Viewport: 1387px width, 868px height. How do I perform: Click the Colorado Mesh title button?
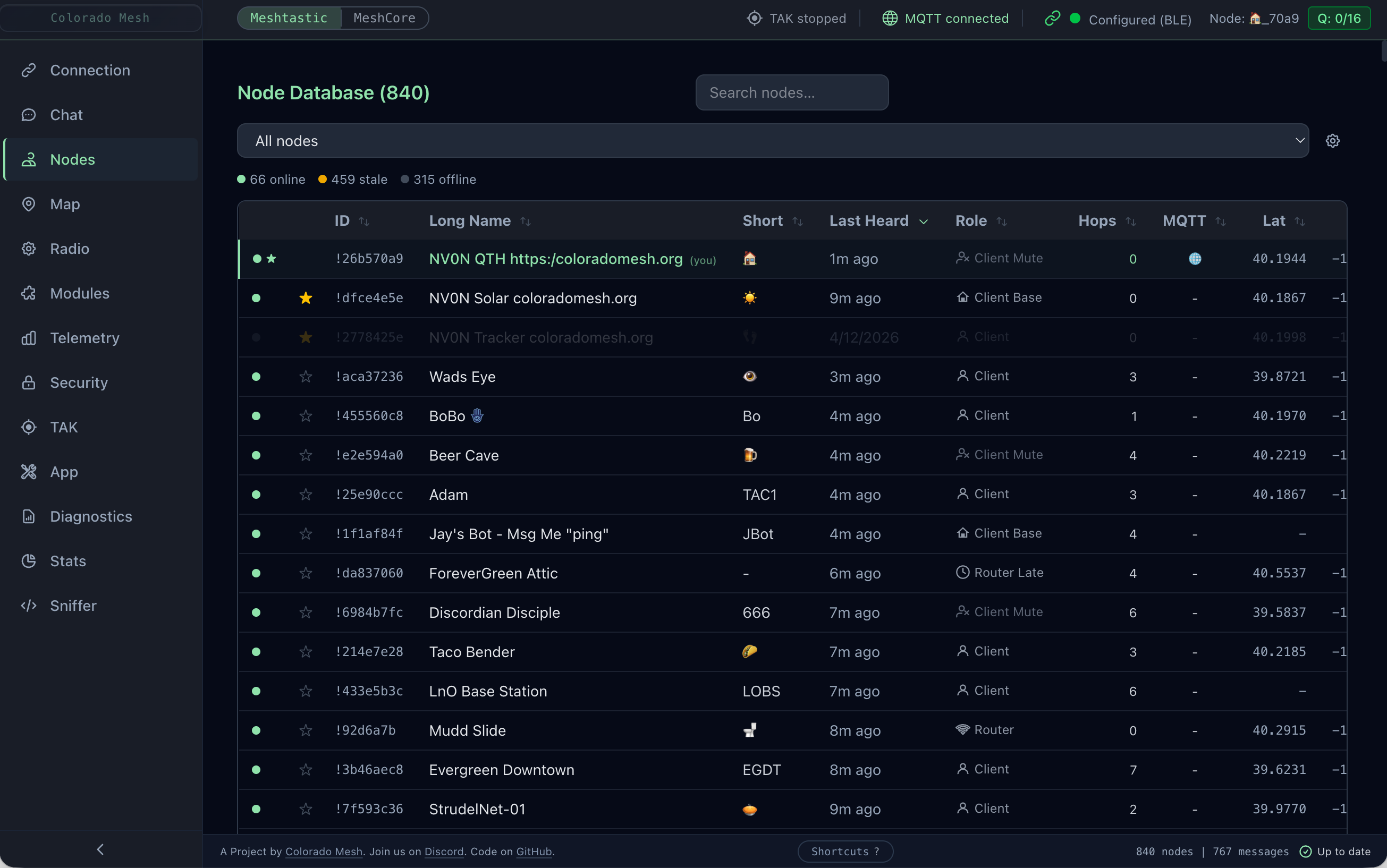tap(100, 18)
